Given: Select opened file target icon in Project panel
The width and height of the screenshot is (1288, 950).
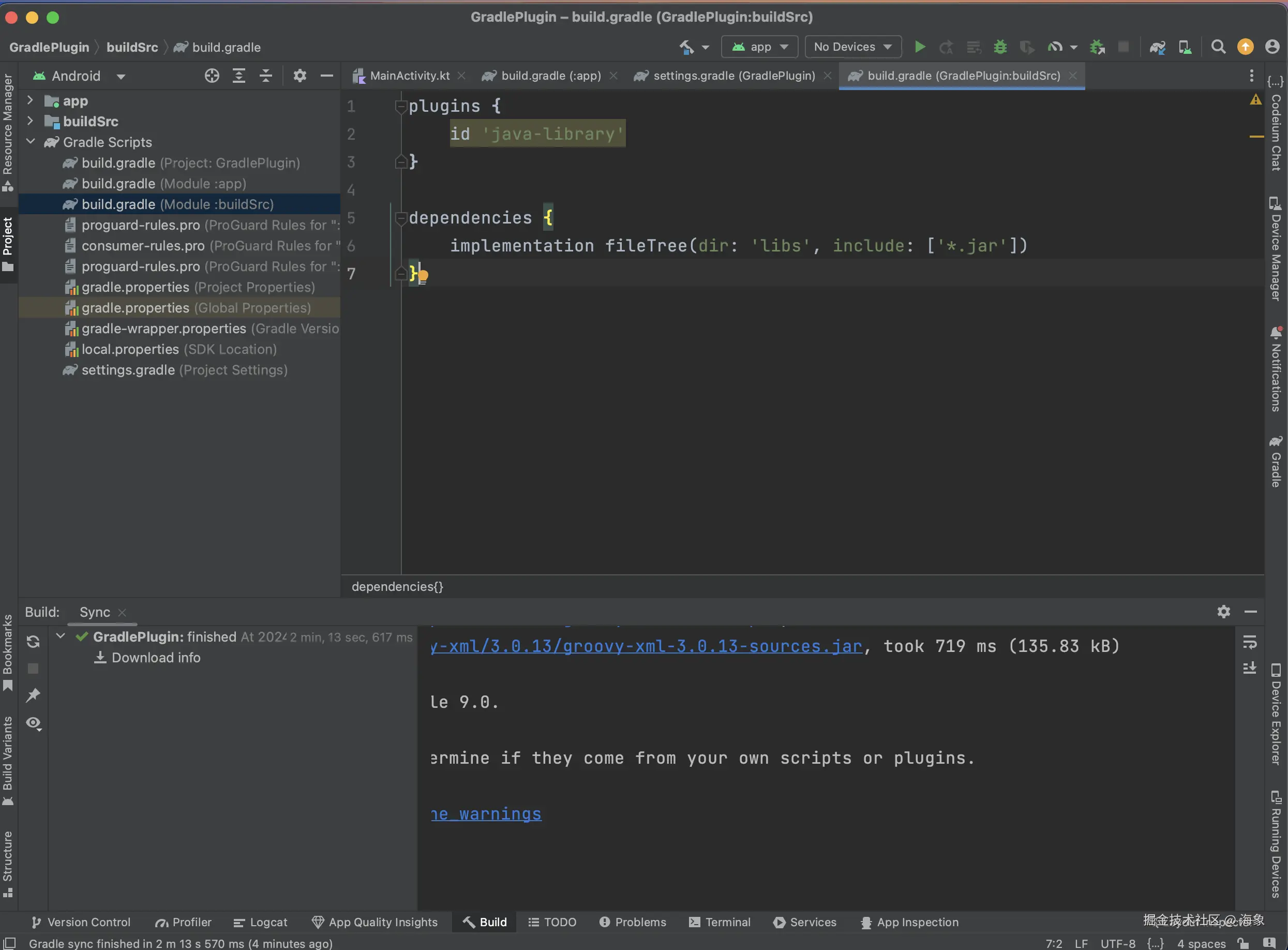Looking at the screenshot, I should click(x=212, y=76).
